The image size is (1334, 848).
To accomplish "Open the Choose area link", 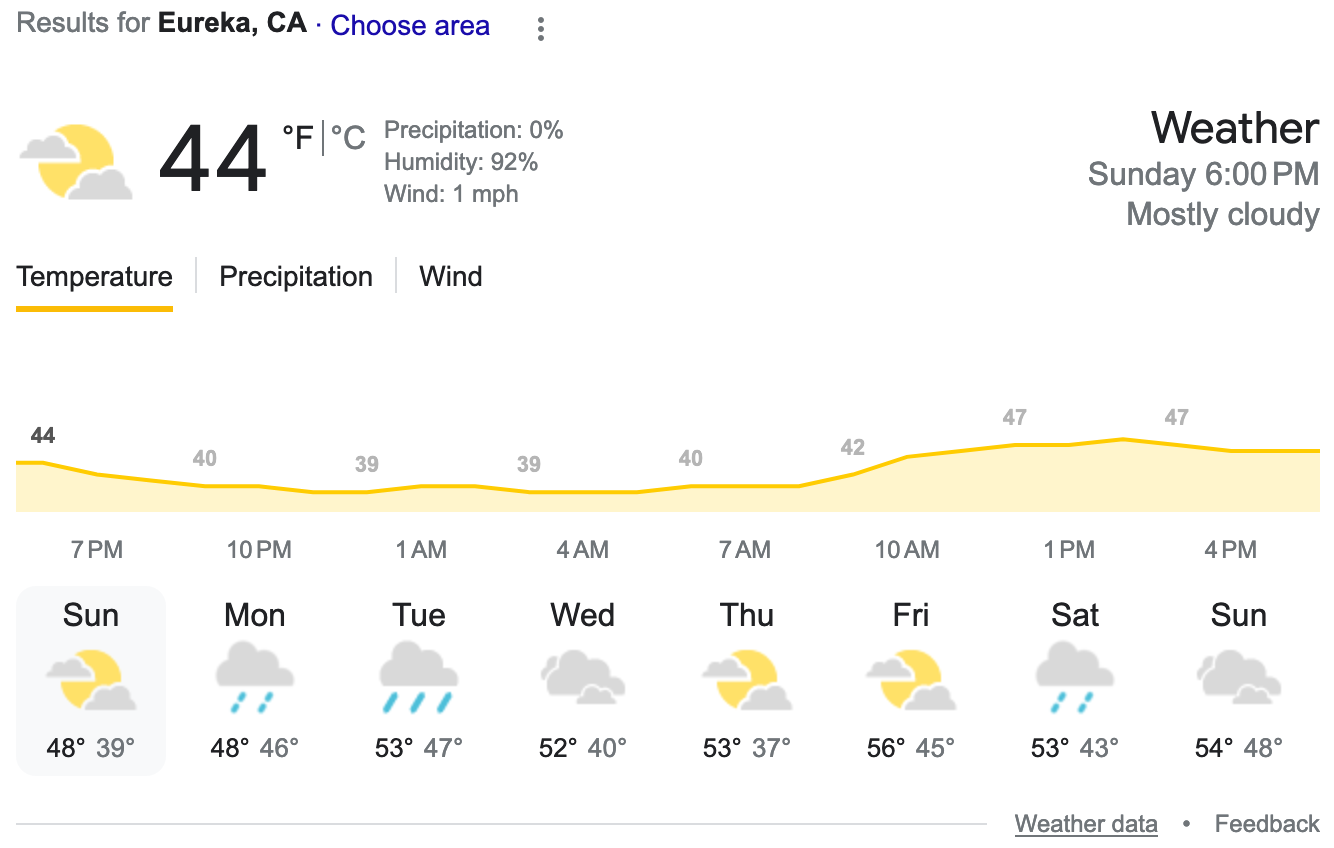I will [410, 26].
